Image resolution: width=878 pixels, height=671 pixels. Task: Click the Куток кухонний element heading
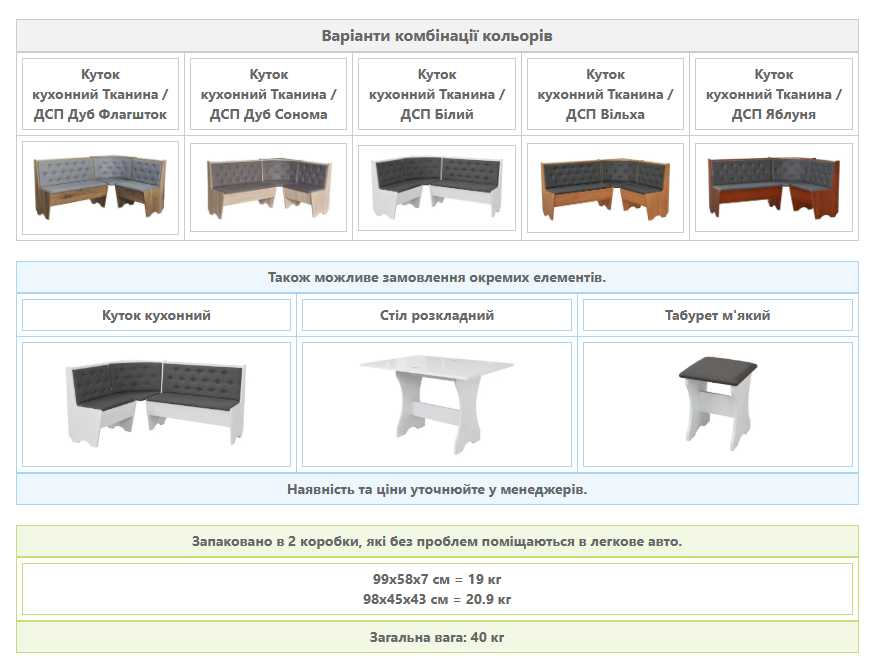(x=156, y=315)
